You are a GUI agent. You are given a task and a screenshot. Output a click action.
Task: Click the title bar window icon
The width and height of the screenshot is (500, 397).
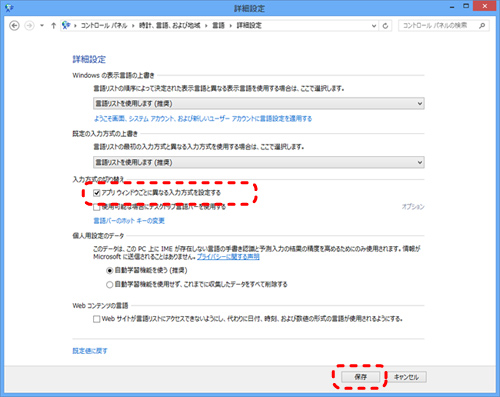(x=9, y=8)
